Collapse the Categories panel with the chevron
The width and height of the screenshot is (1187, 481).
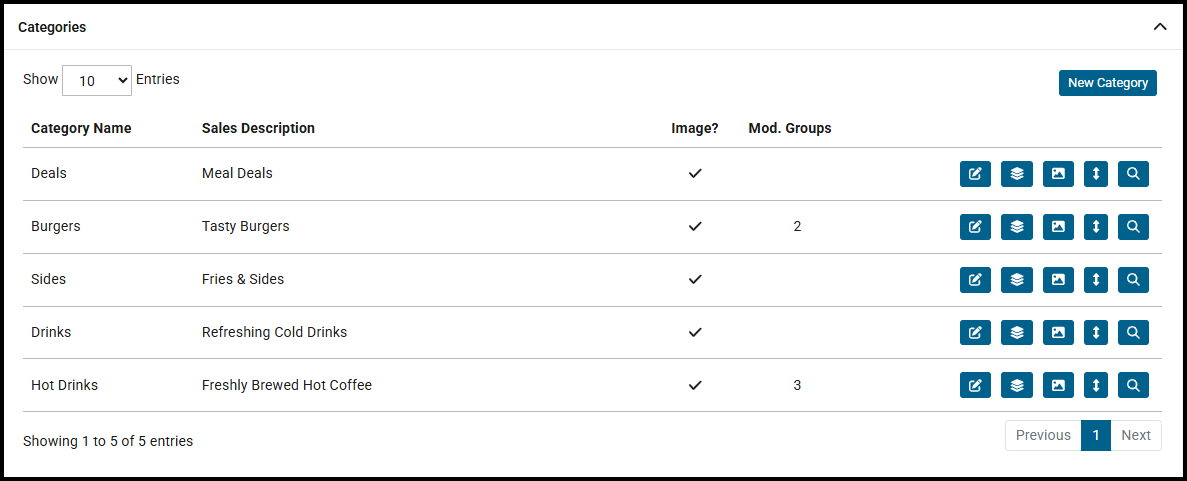[1160, 27]
